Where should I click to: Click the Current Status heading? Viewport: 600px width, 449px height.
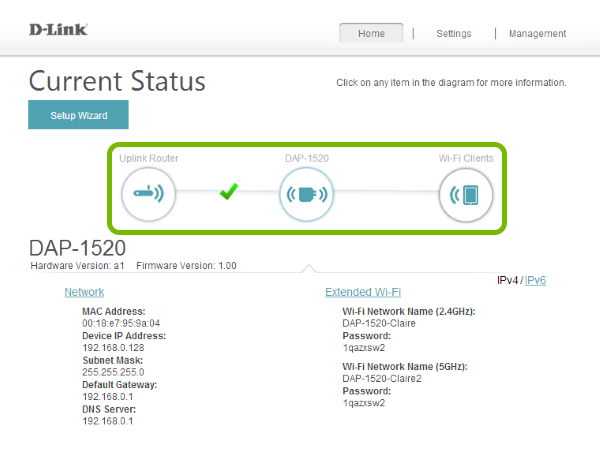click(117, 81)
